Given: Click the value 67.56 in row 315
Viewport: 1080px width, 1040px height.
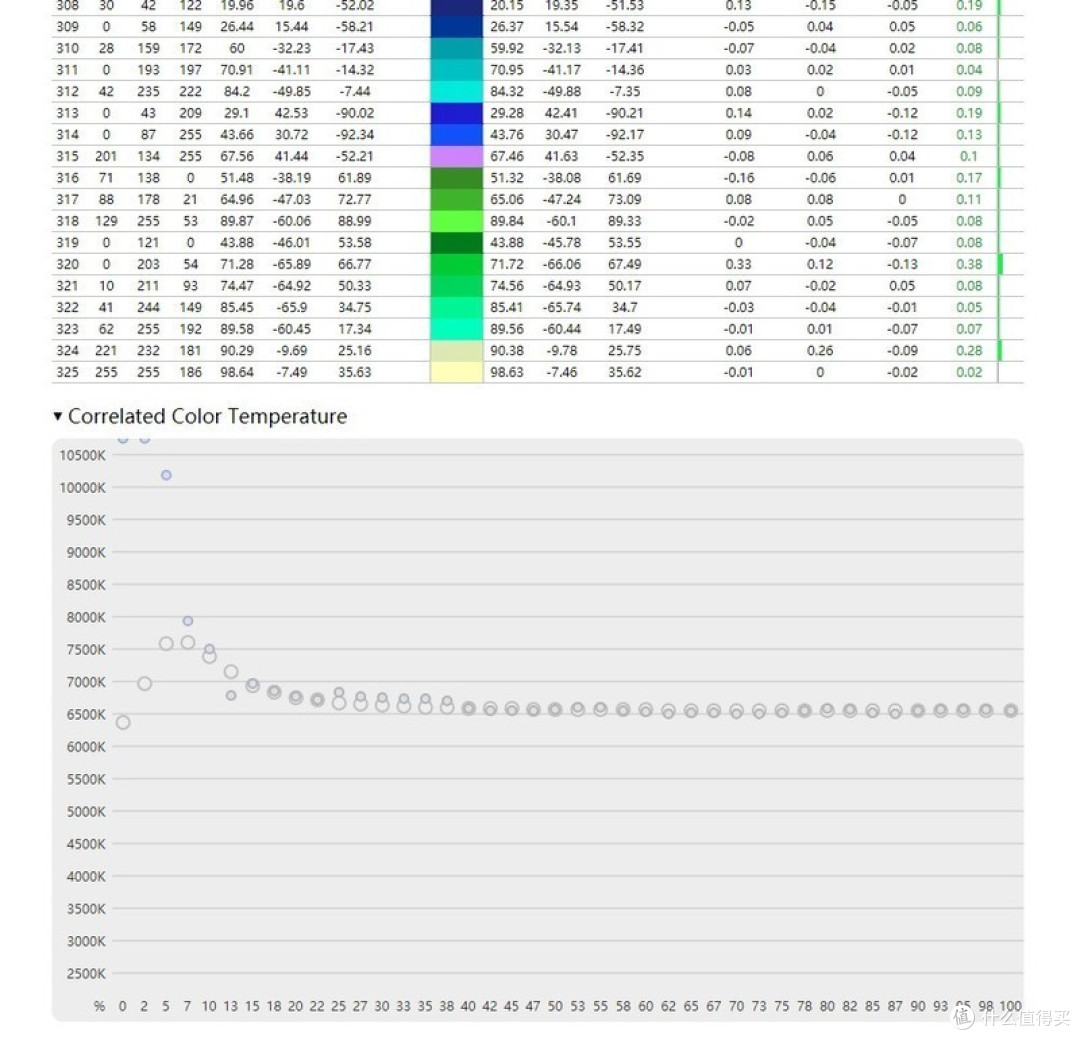Looking at the screenshot, I should (x=237, y=156).
